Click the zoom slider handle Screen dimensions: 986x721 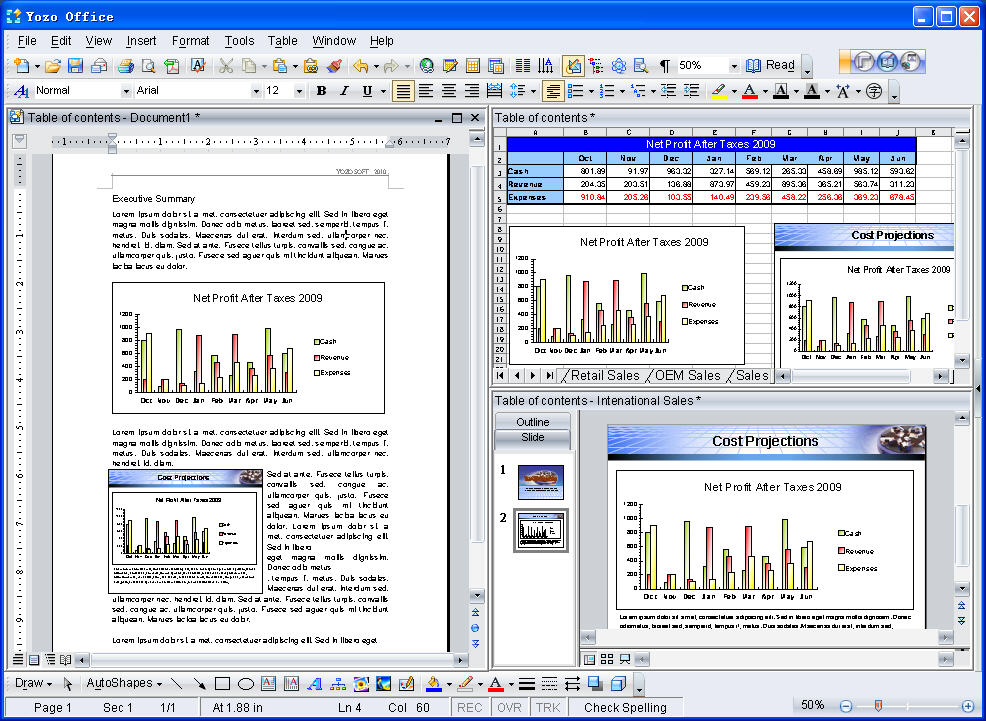point(878,707)
